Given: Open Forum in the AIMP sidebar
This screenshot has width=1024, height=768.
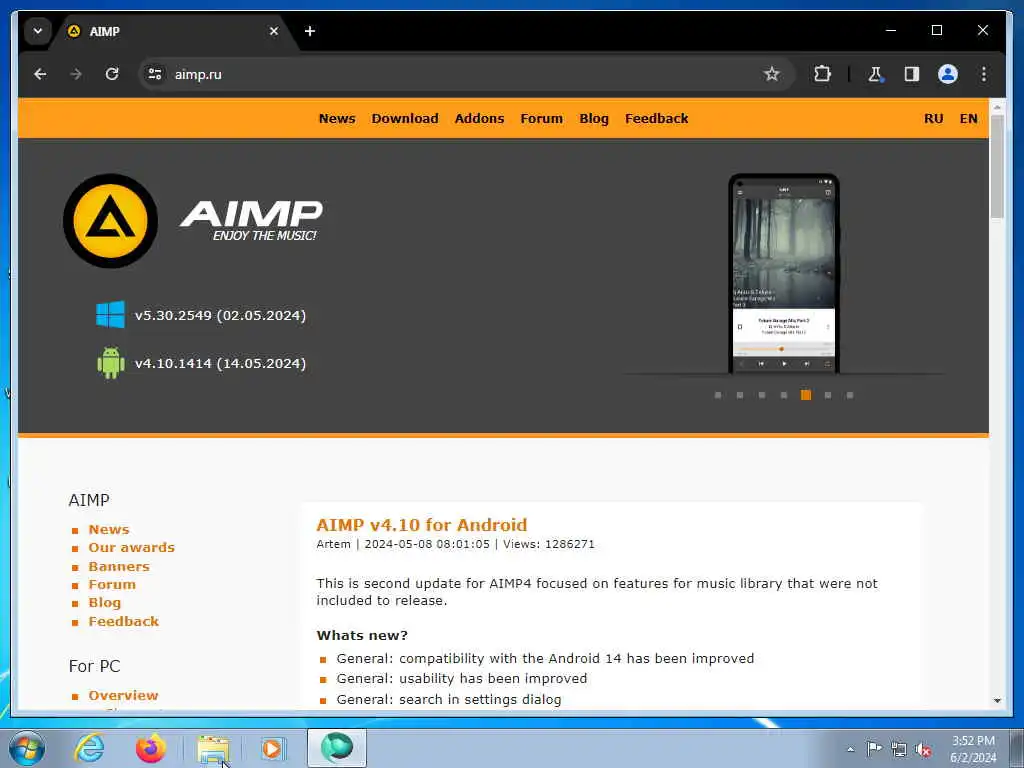Looking at the screenshot, I should tap(112, 584).
